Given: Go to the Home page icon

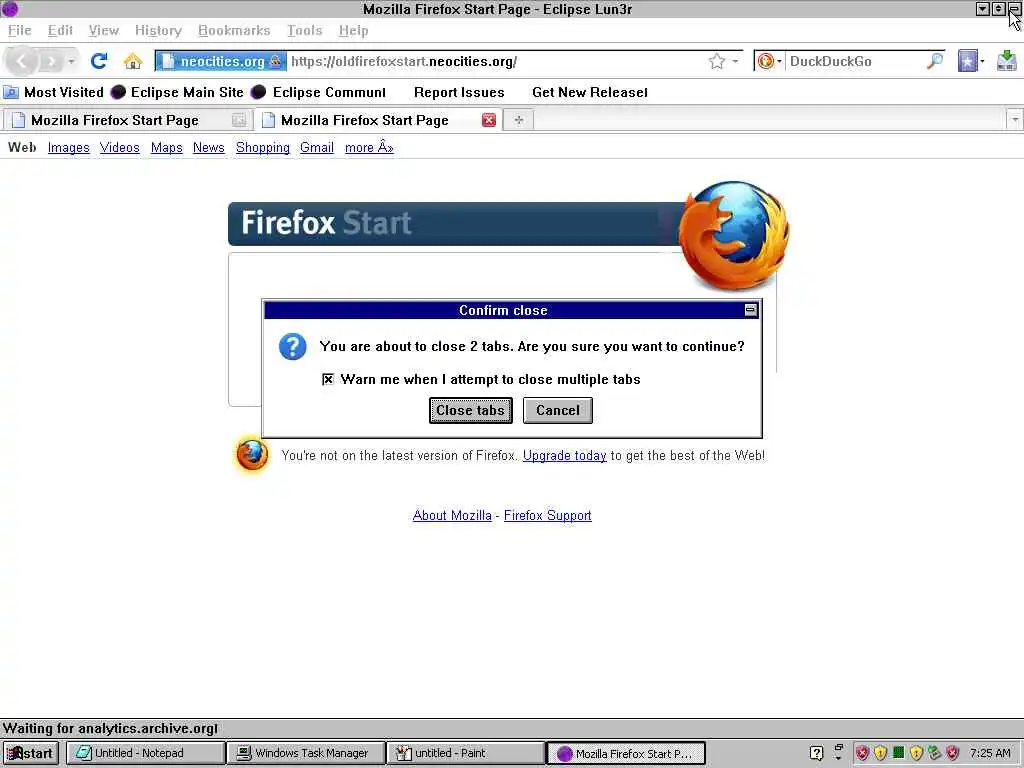Looking at the screenshot, I should click(133, 61).
